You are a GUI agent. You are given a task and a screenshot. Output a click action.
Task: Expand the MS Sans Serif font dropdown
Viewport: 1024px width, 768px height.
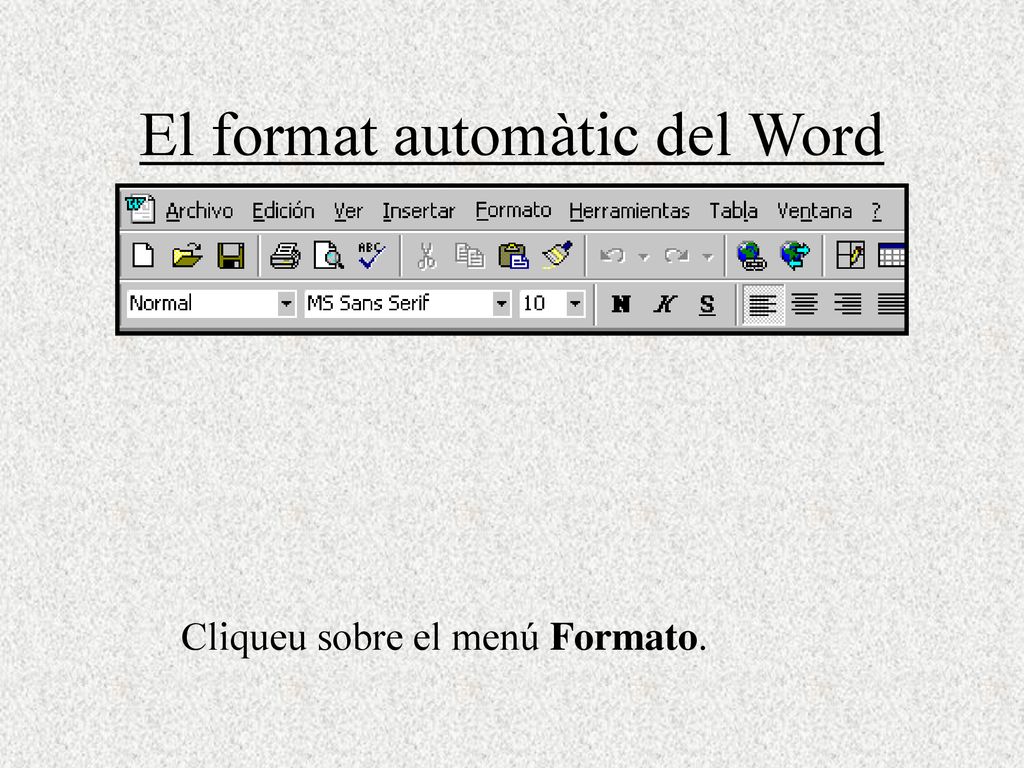502,304
